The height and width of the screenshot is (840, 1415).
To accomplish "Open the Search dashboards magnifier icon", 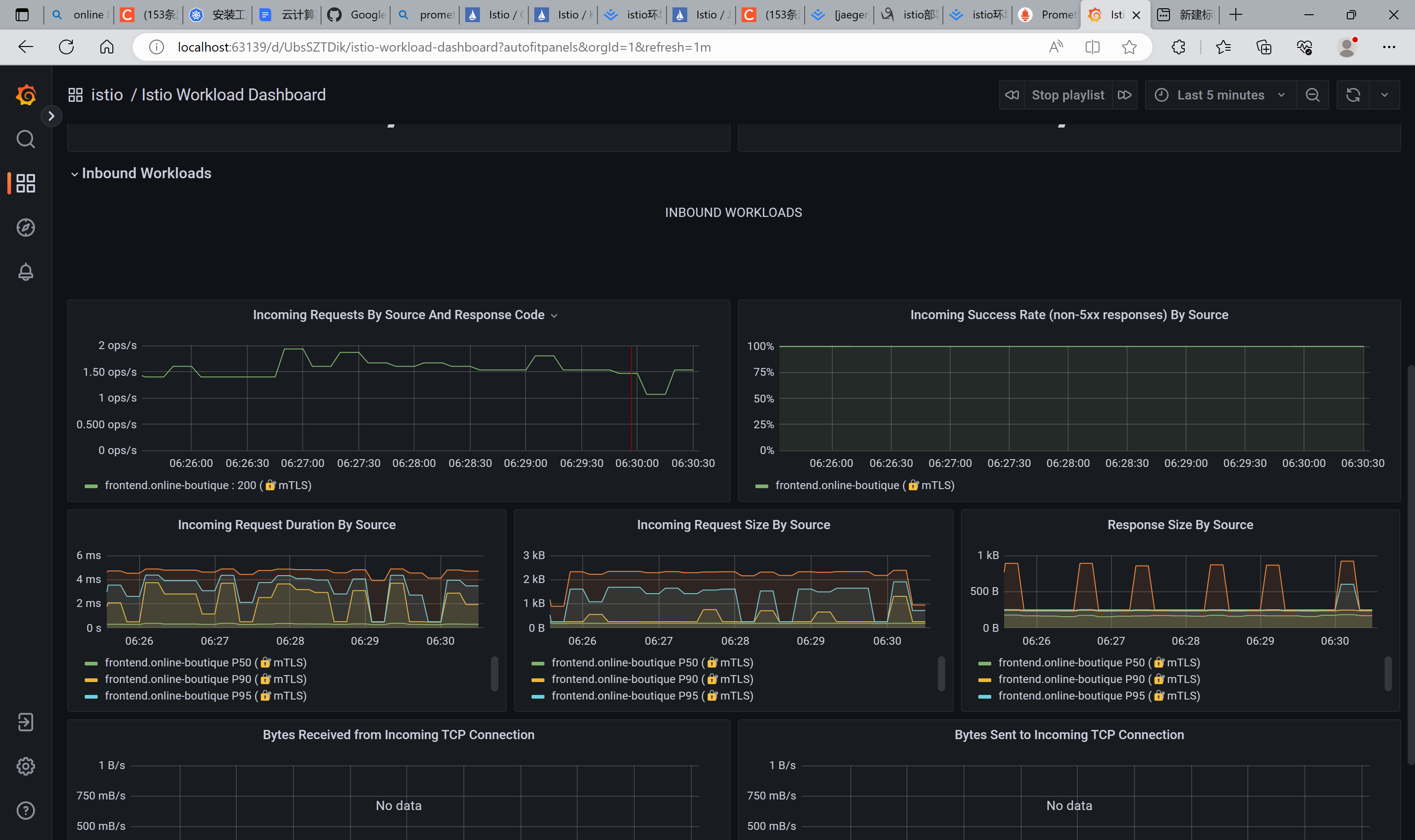I will tap(25, 139).
